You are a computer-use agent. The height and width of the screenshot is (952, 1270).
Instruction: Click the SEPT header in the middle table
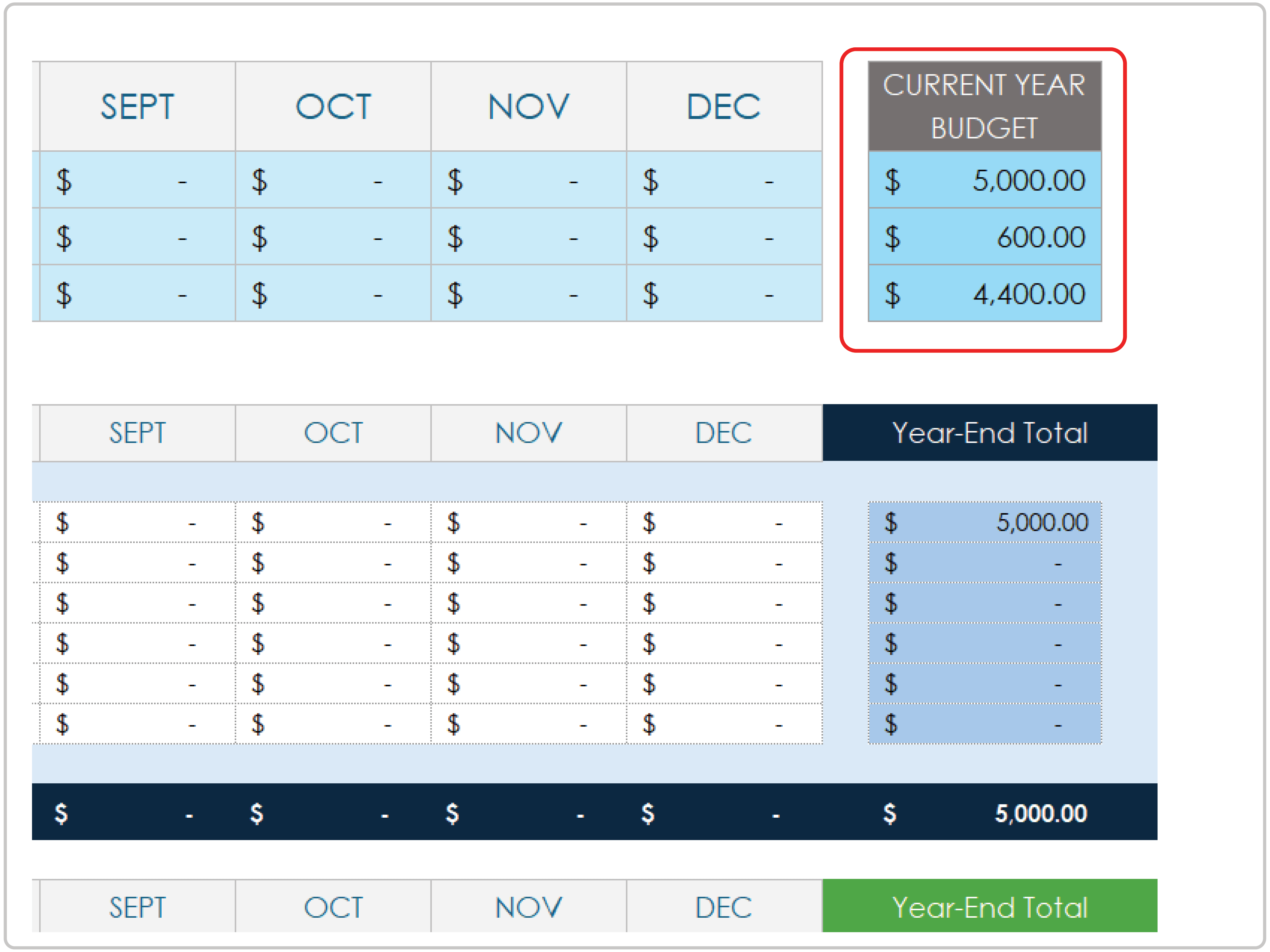point(137,433)
